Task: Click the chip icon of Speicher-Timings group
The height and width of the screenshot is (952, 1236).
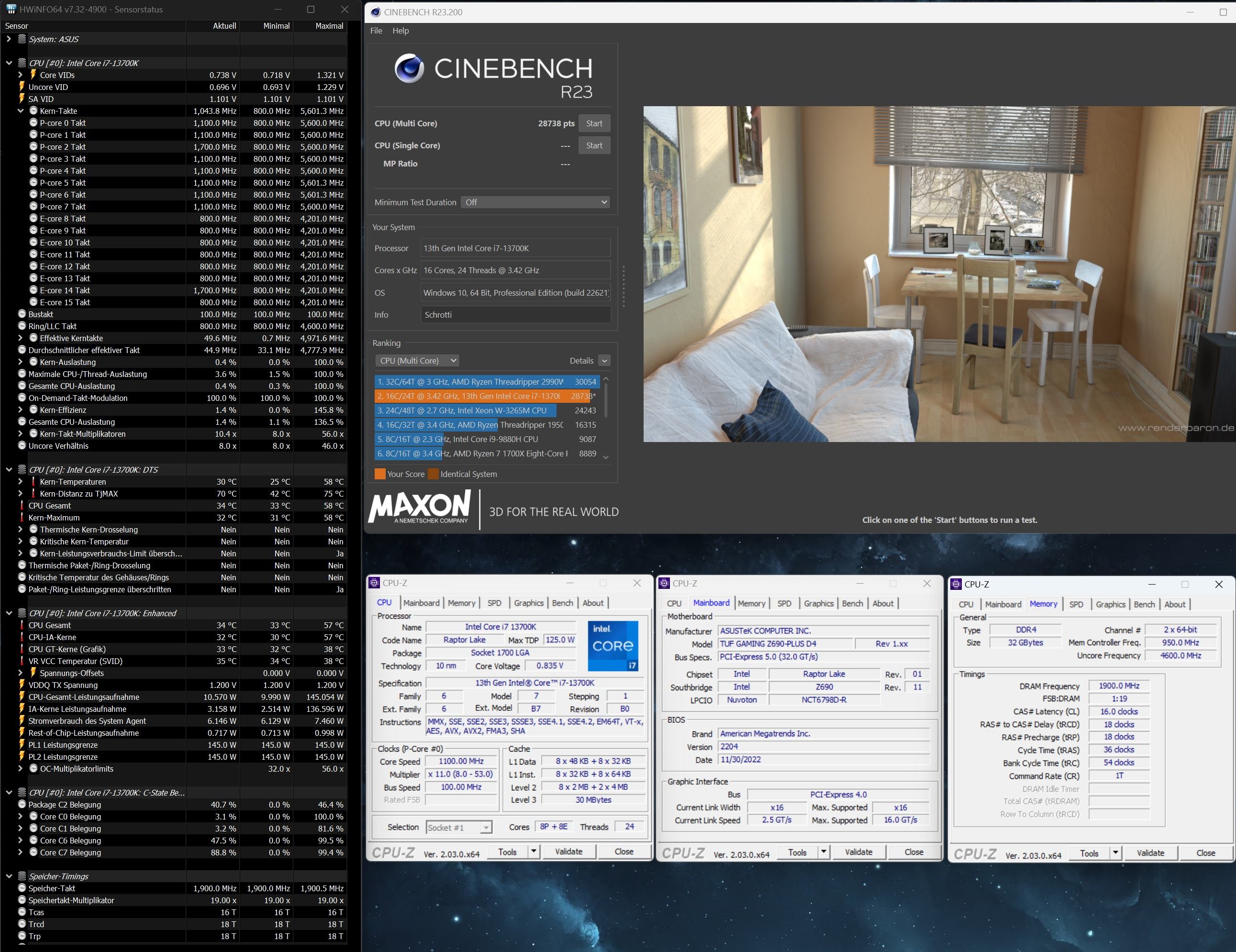Action: 22,876
